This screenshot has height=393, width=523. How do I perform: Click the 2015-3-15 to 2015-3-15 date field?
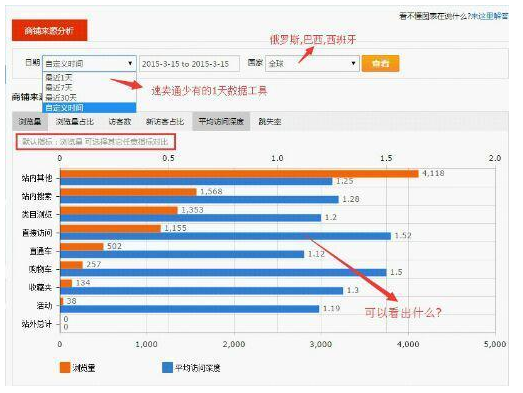pos(189,64)
